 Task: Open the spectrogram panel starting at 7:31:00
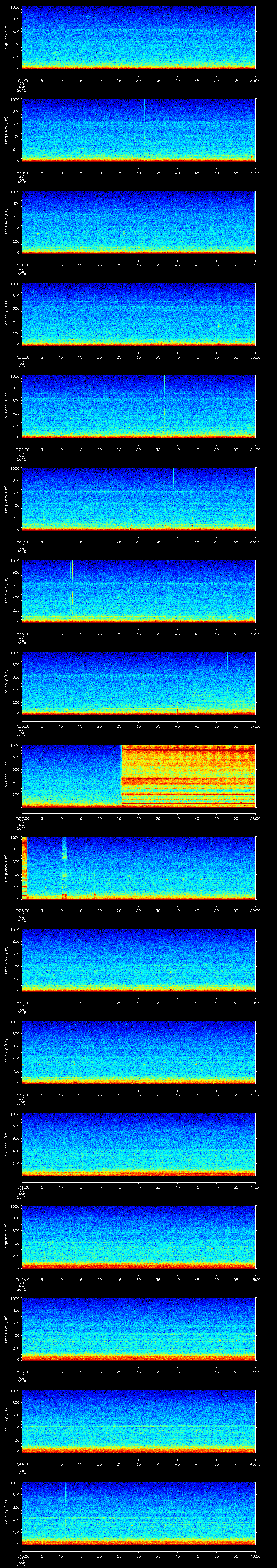pyautogui.click(x=138, y=222)
